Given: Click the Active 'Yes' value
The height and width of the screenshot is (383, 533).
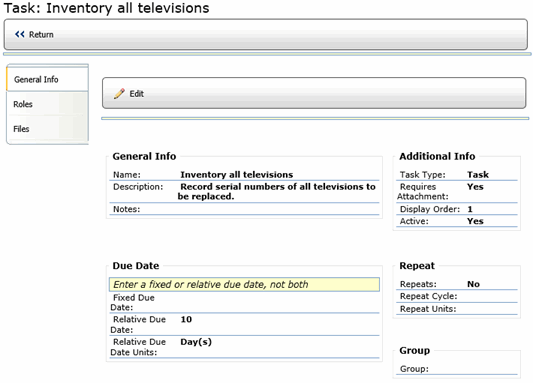Looking at the screenshot, I should (475, 221).
